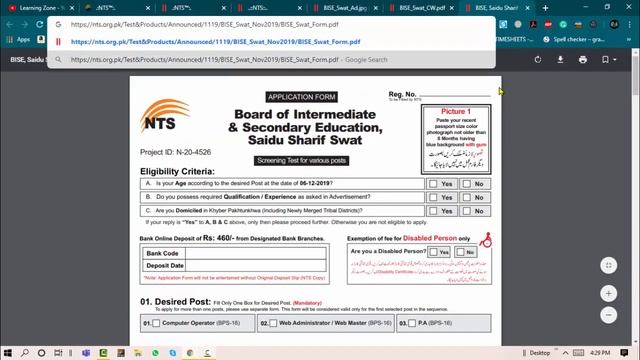Image resolution: width=640 pixels, height=360 pixels.
Task: Open Chrome from the taskbar
Action: (190, 353)
